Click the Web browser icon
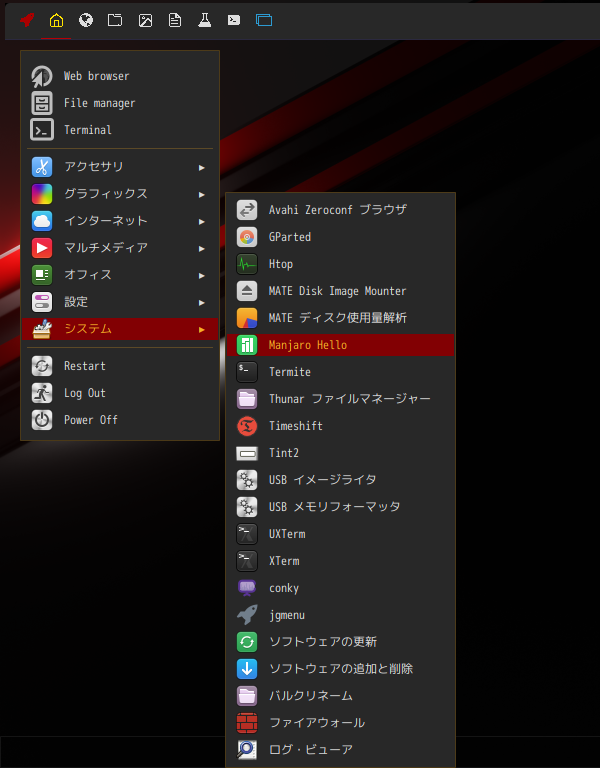This screenshot has height=768, width=600. [x=42, y=76]
